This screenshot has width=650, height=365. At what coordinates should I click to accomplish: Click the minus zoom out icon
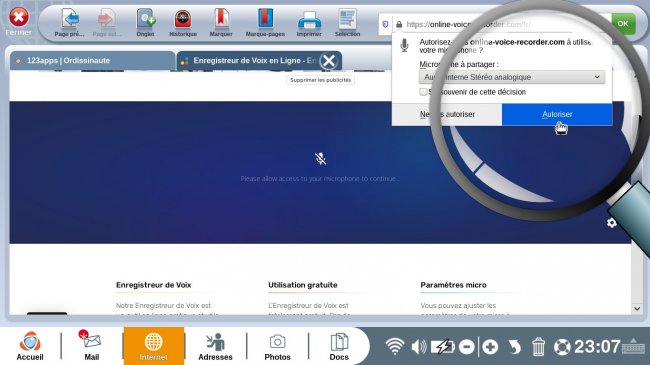tap(466, 347)
